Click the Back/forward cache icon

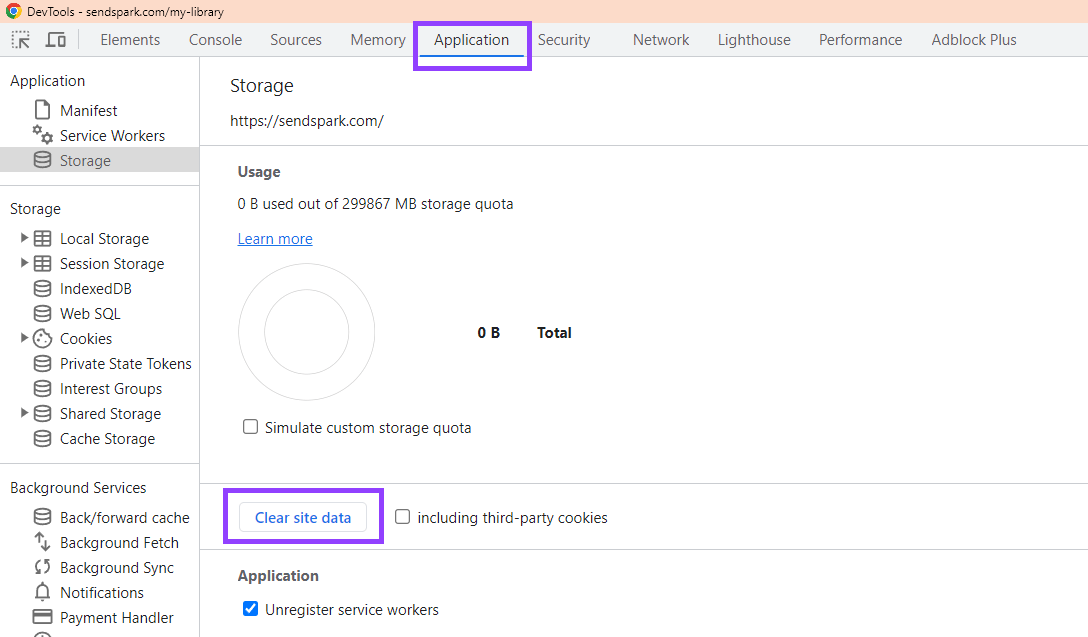click(x=42, y=518)
